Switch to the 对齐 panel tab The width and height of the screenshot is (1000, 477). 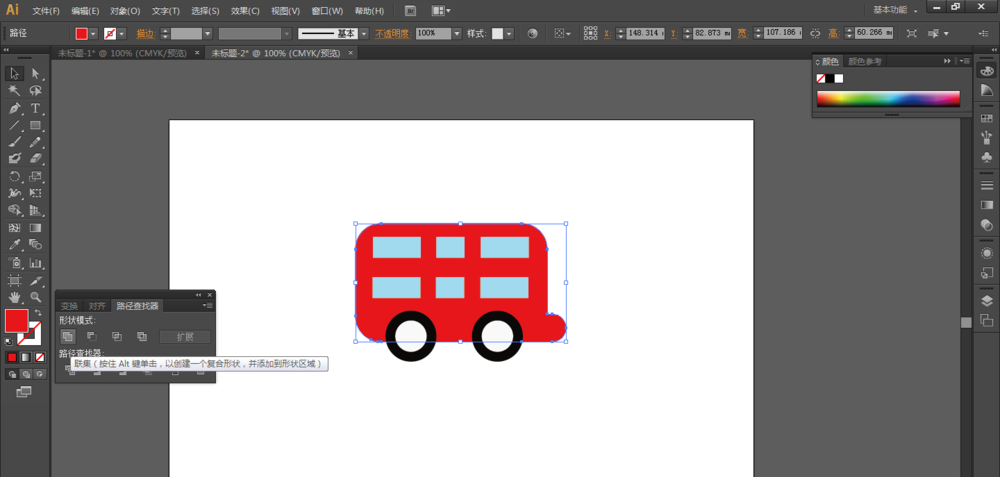(97, 306)
